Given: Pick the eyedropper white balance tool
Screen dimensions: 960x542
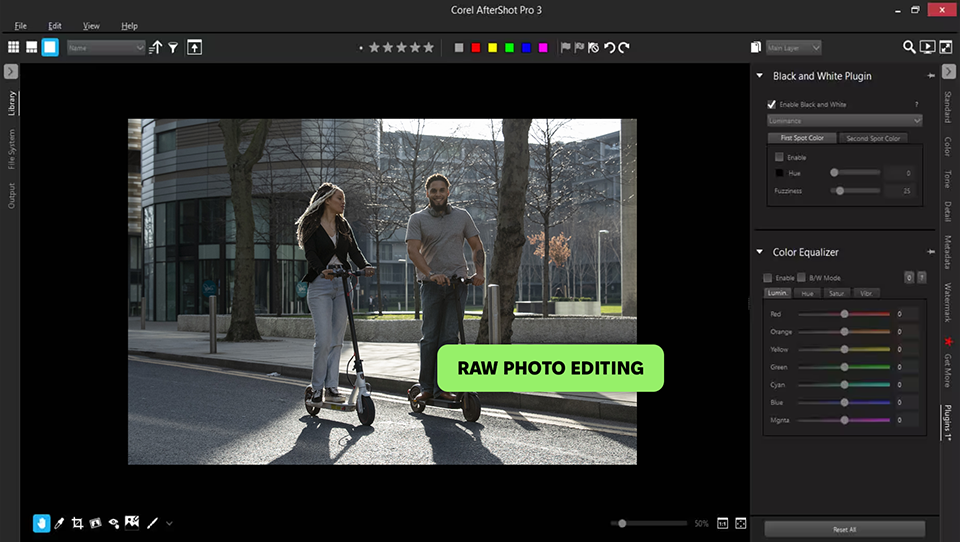Looking at the screenshot, I should click(59, 522).
